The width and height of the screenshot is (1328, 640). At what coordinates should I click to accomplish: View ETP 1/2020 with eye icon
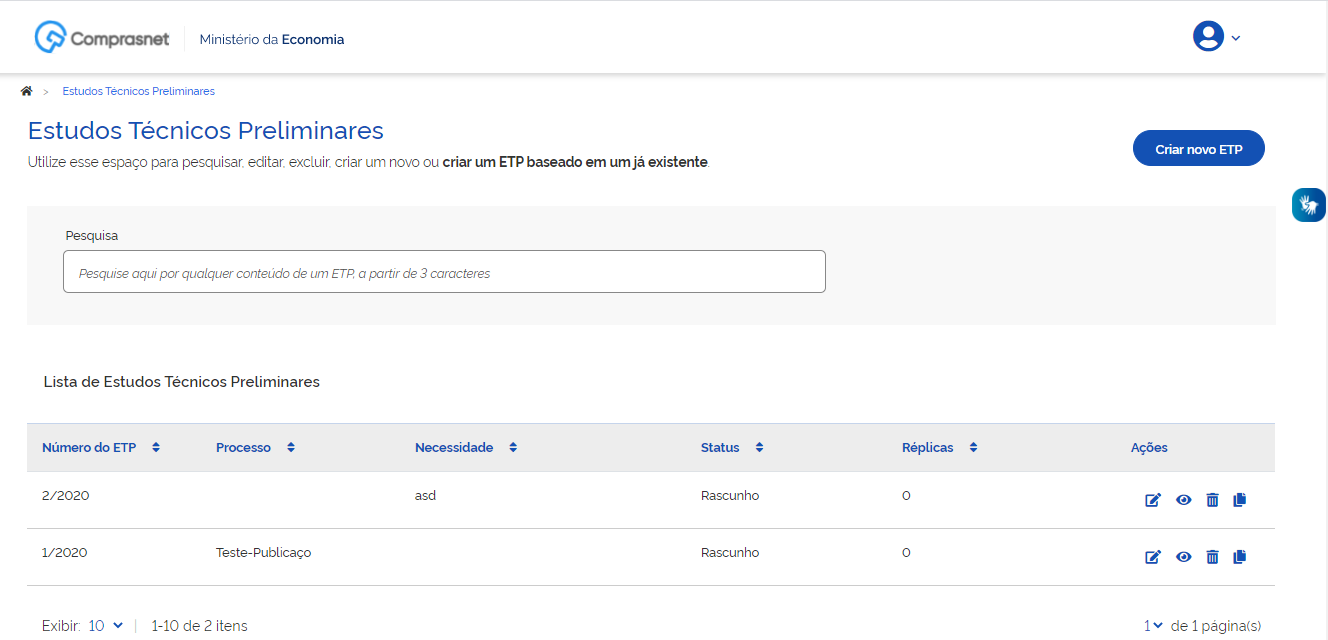tap(1183, 557)
